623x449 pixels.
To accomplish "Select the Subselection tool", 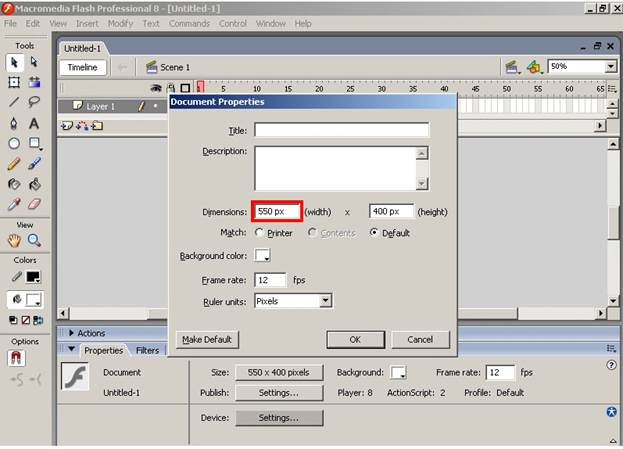I will (x=34, y=62).
